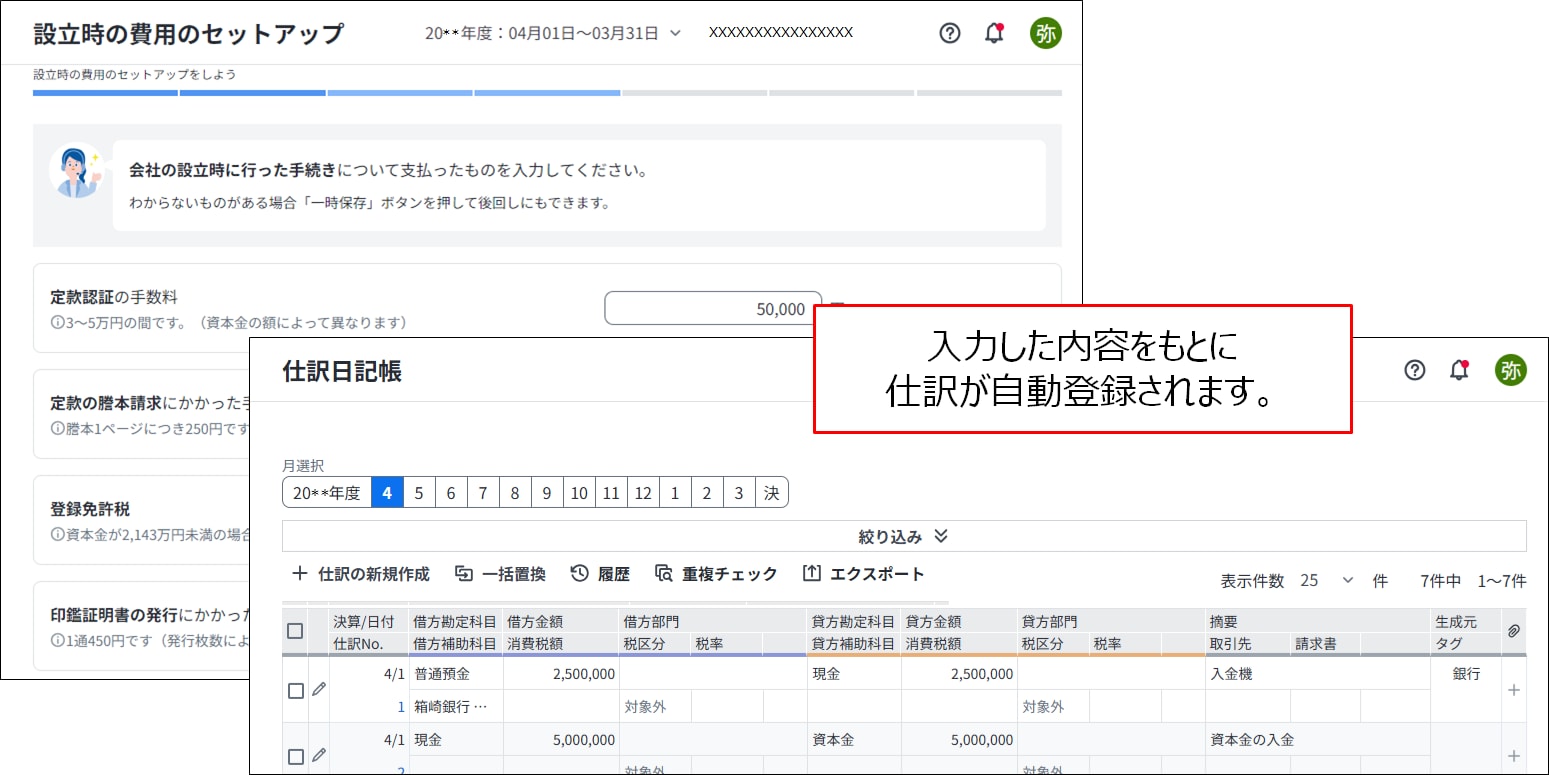Toggle the select-all checkbox in table header
The width and height of the screenshot is (1549, 775).
pyautogui.click(x=295, y=631)
